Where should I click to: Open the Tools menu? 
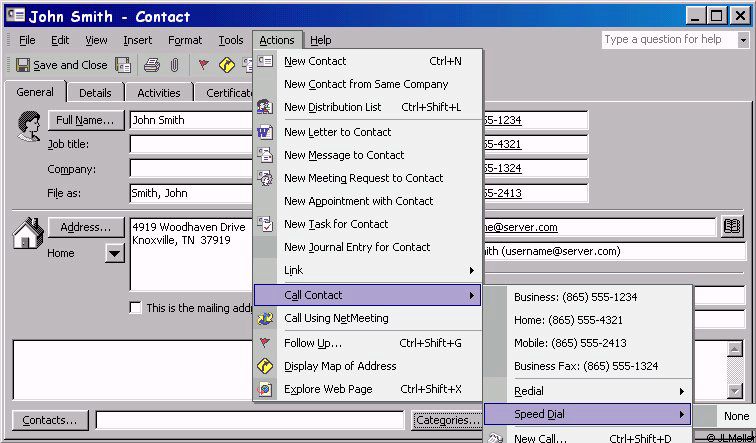tap(231, 40)
